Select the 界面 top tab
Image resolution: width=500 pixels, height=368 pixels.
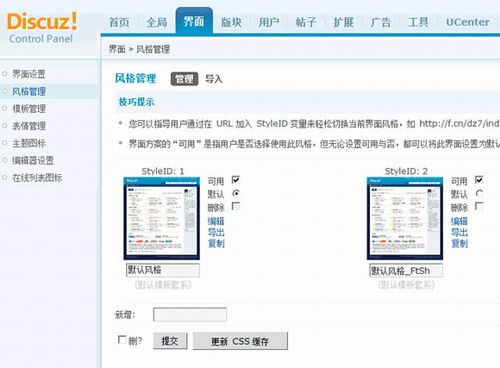[194, 22]
